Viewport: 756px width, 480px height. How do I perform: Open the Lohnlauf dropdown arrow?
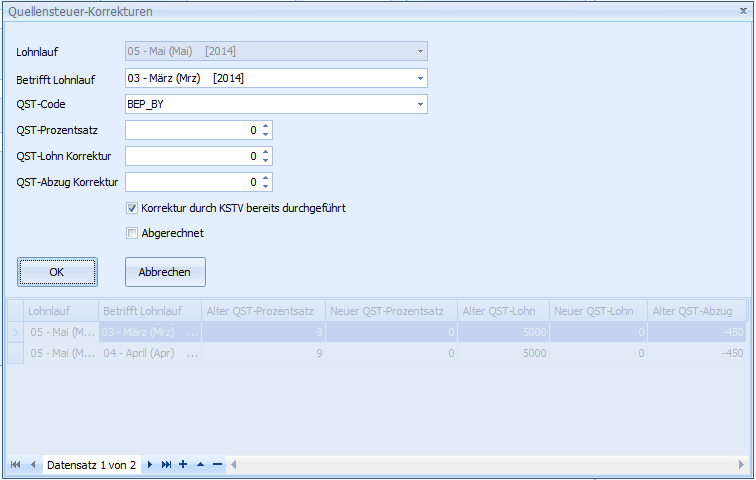pos(420,52)
